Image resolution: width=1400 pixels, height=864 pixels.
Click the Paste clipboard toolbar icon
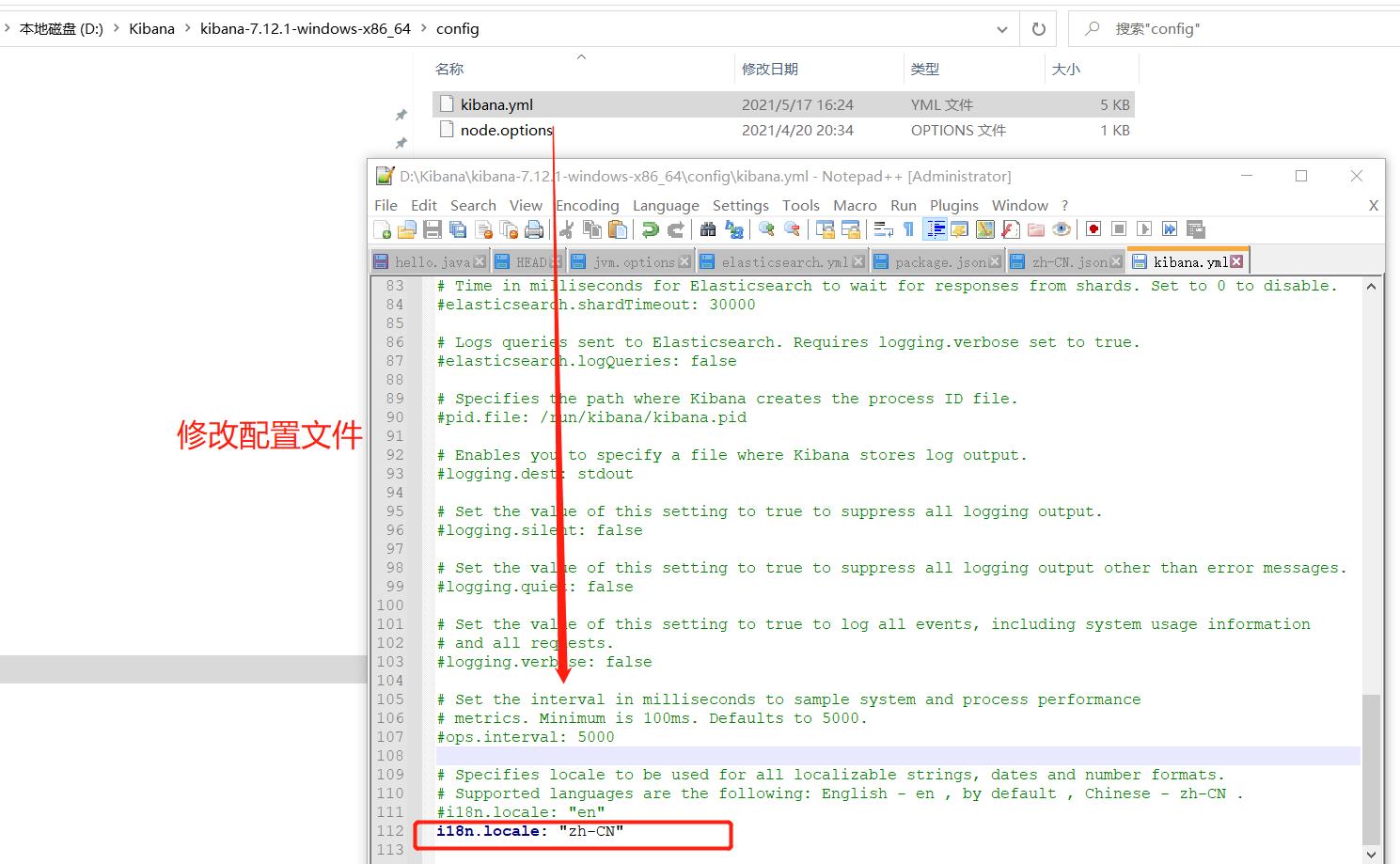point(618,229)
